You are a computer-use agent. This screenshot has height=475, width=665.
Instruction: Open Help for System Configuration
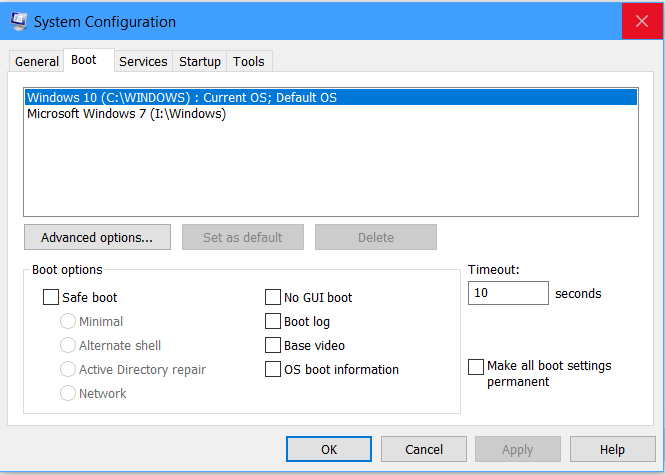[x=612, y=449]
